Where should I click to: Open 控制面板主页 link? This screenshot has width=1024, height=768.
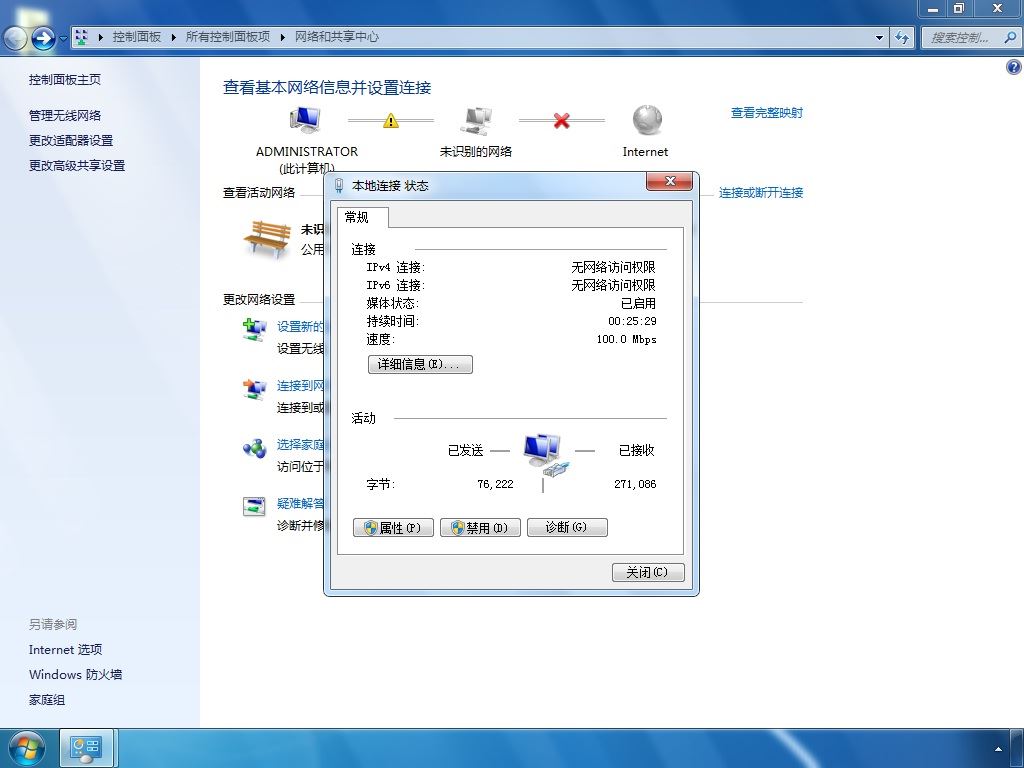click(65, 80)
